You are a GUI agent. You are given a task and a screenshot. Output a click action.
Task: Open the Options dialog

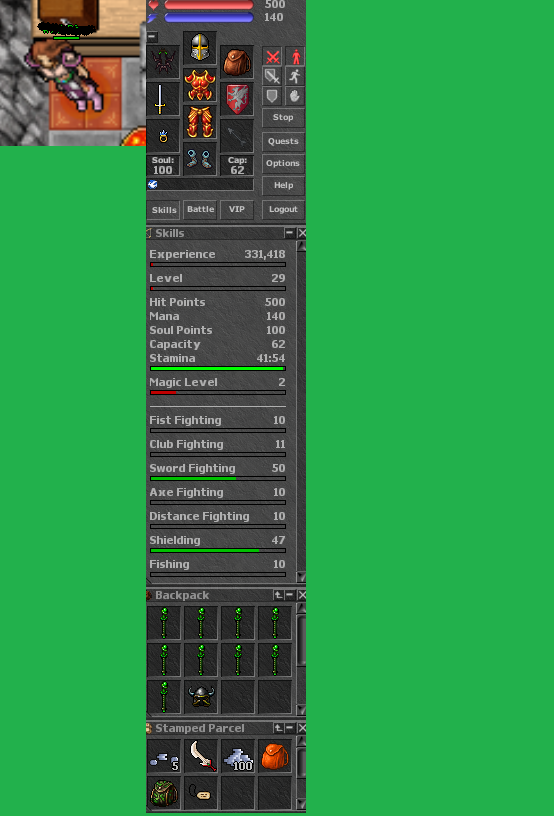coord(283,163)
